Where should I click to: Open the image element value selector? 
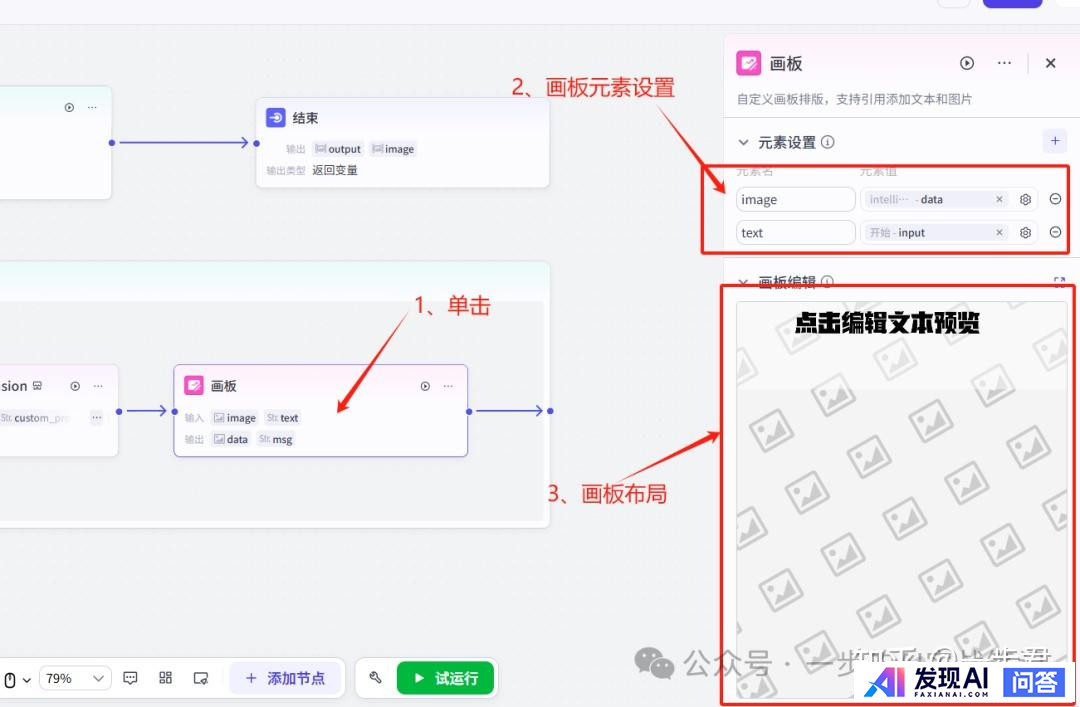point(935,199)
